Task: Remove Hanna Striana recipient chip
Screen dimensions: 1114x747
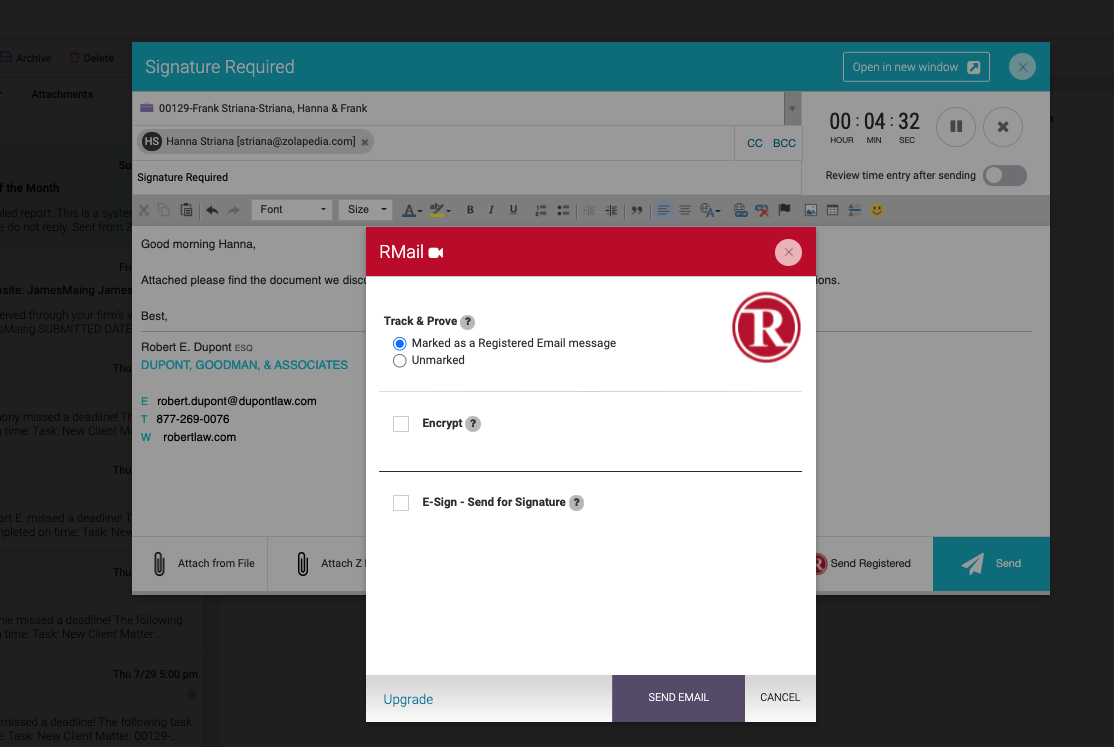Action: [364, 142]
